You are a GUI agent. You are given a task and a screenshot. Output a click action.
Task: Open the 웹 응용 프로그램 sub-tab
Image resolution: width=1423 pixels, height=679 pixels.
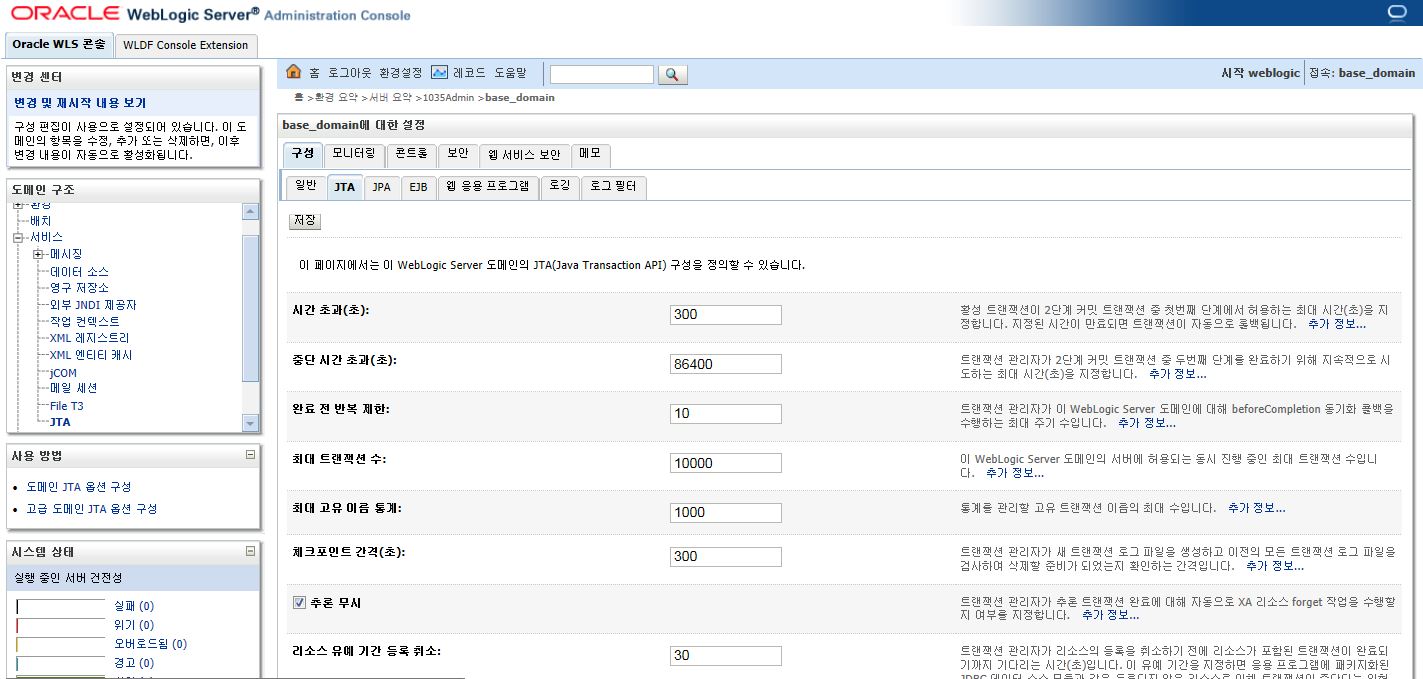488,187
